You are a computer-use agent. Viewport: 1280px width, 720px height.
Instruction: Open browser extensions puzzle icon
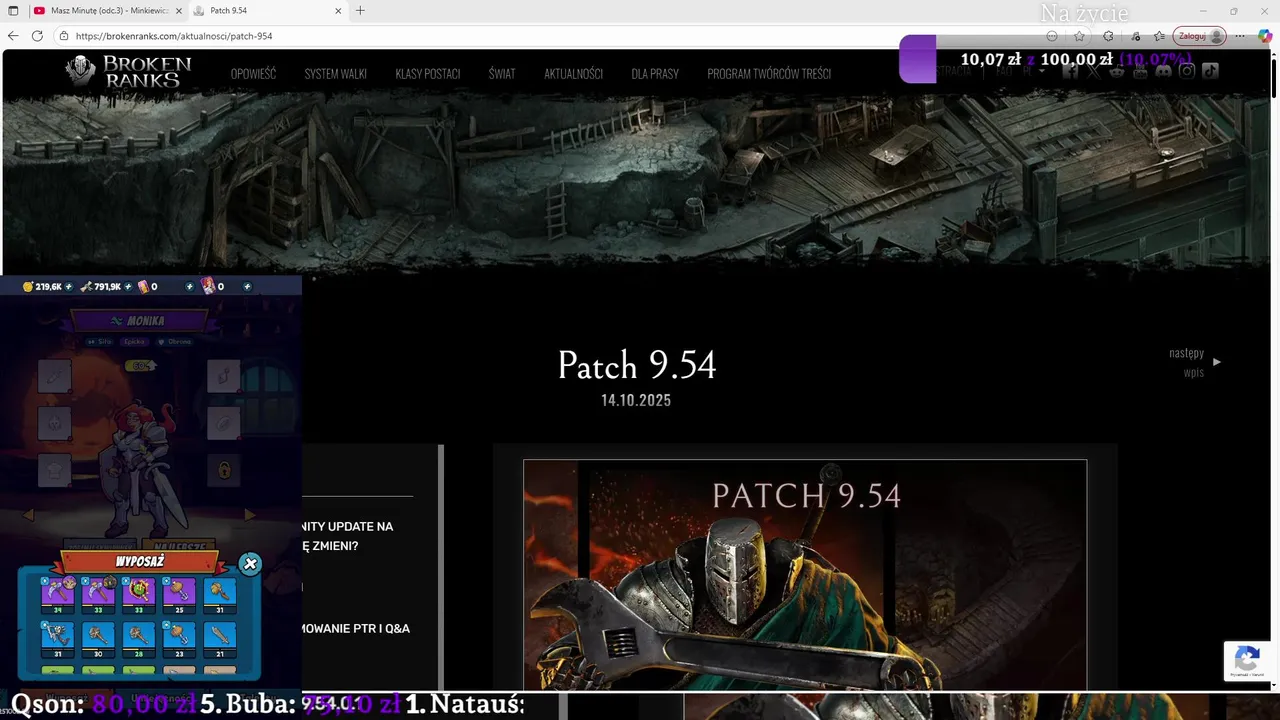[x=1107, y=36]
